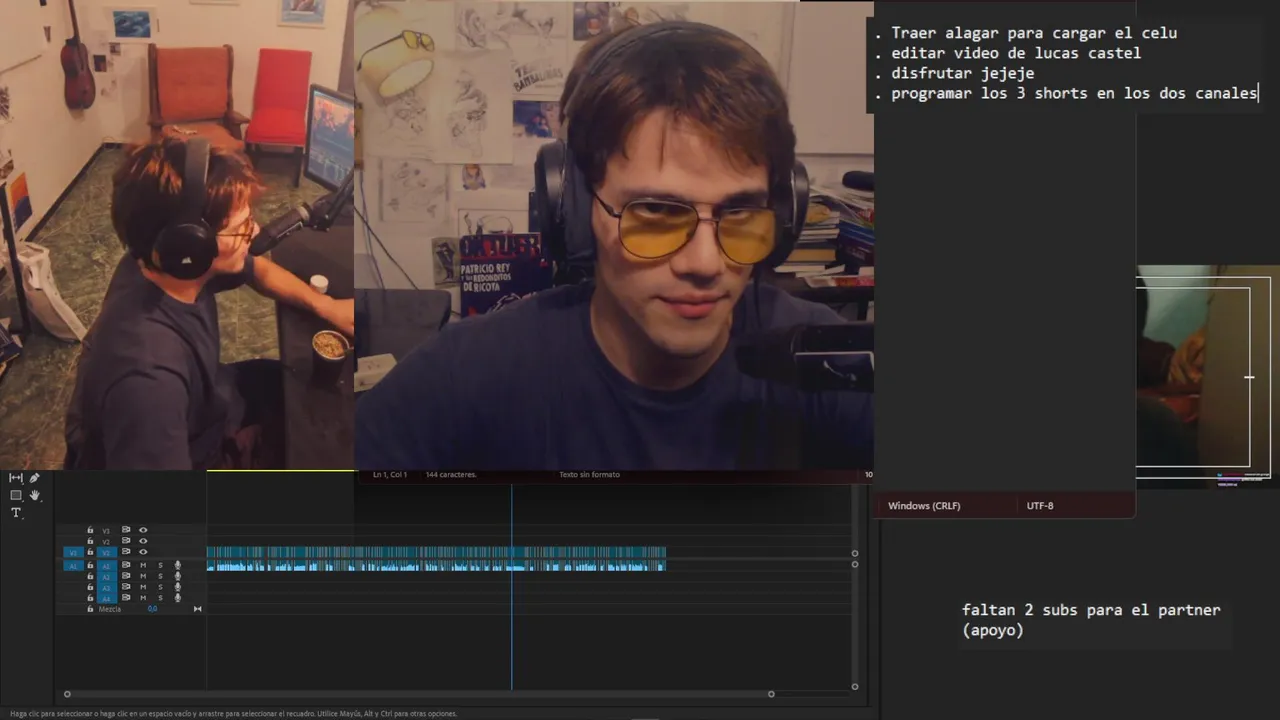This screenshot has height=720, width=1280.
Task: Toggle lock on the A3 track
Action: [90, 587]
